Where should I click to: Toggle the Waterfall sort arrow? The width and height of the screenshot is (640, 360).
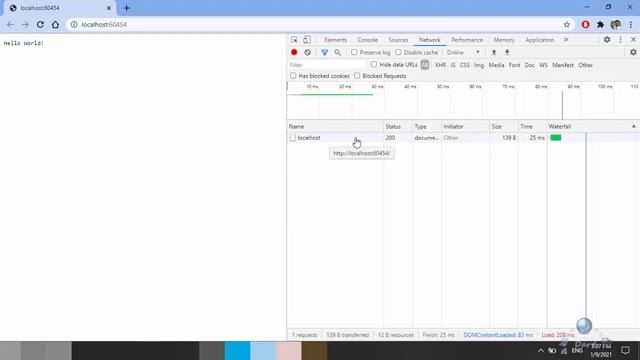point(633,127)
